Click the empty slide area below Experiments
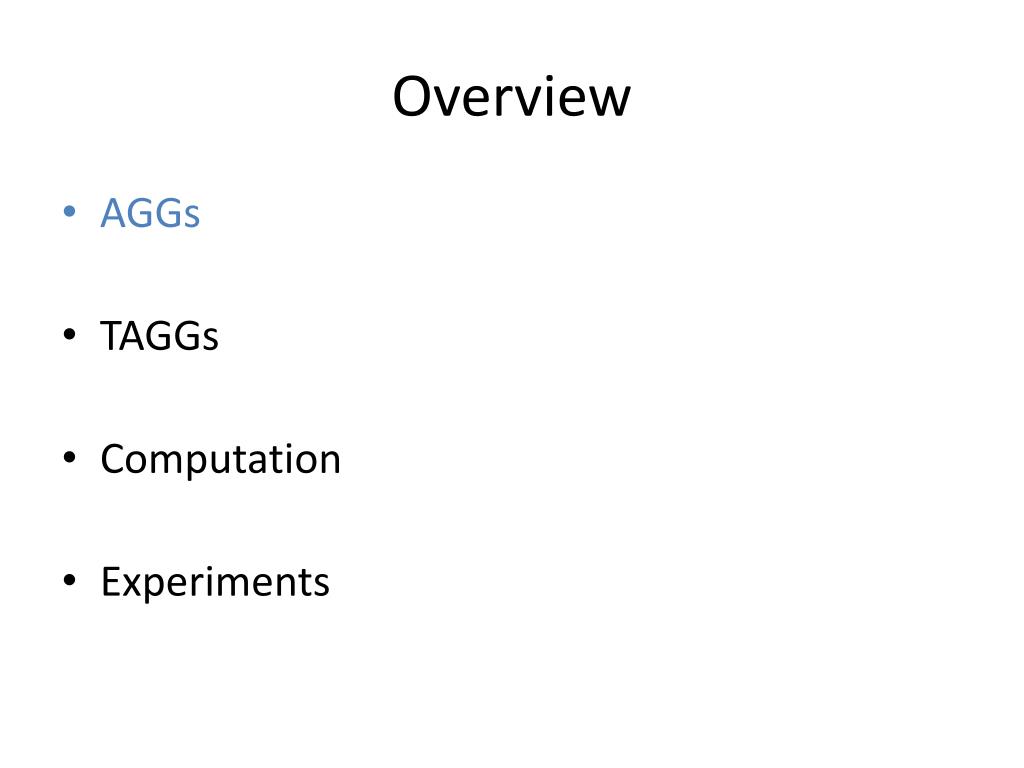The width and height of the screenshot is (1024, 768). click(x=512, y=686)
